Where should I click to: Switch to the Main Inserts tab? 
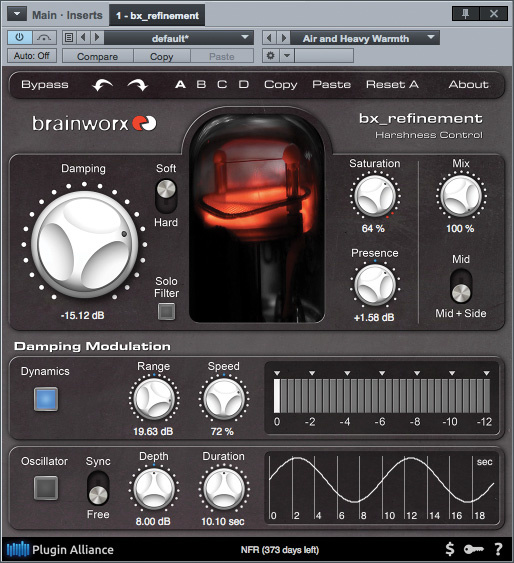pyautogui.click(x=67, y=15)
